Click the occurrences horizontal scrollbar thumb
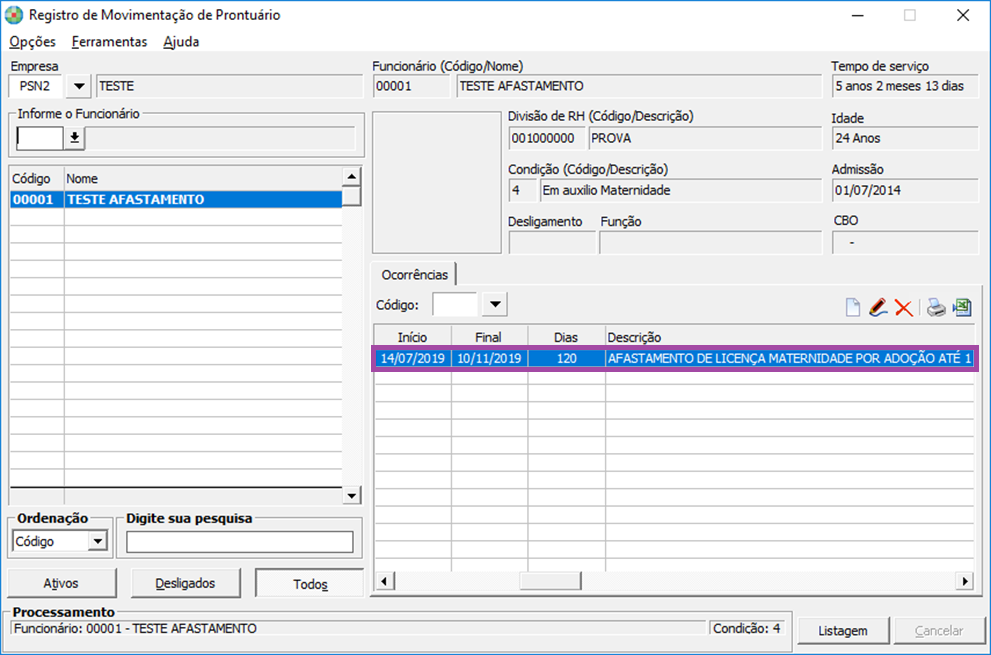This screenshot has height=655, width=991. (x=550, y=580)
